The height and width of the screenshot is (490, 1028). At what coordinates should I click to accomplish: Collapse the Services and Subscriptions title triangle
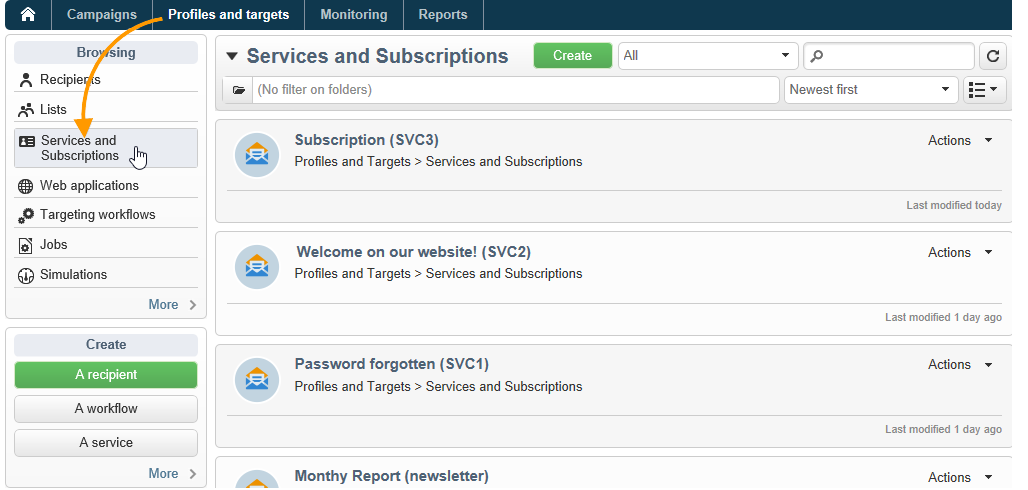point(231,56)
